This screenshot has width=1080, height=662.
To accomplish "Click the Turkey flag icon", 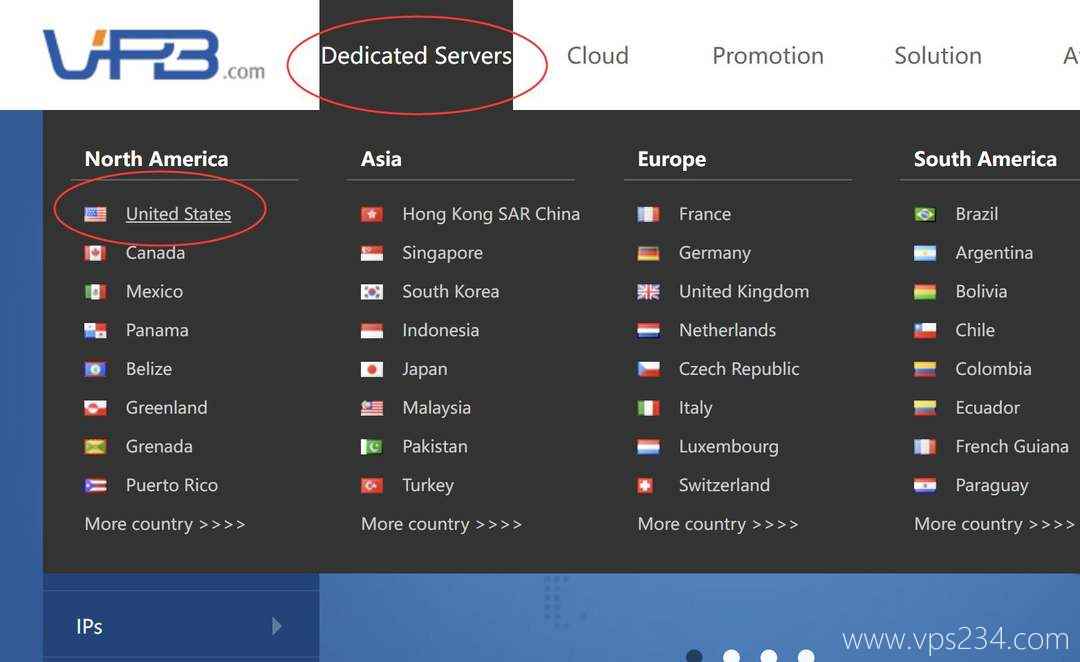I will pos(372,486).
